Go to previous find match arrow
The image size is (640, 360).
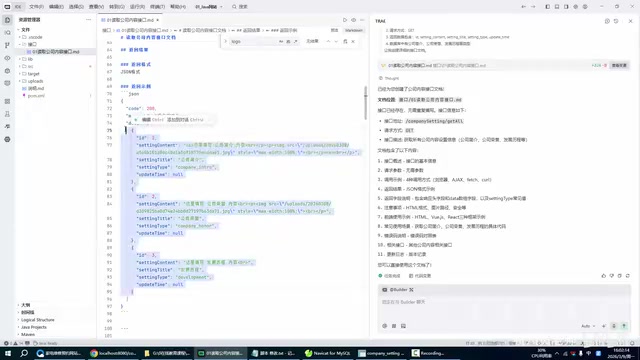pyautogui.click(x=328, y=41)
